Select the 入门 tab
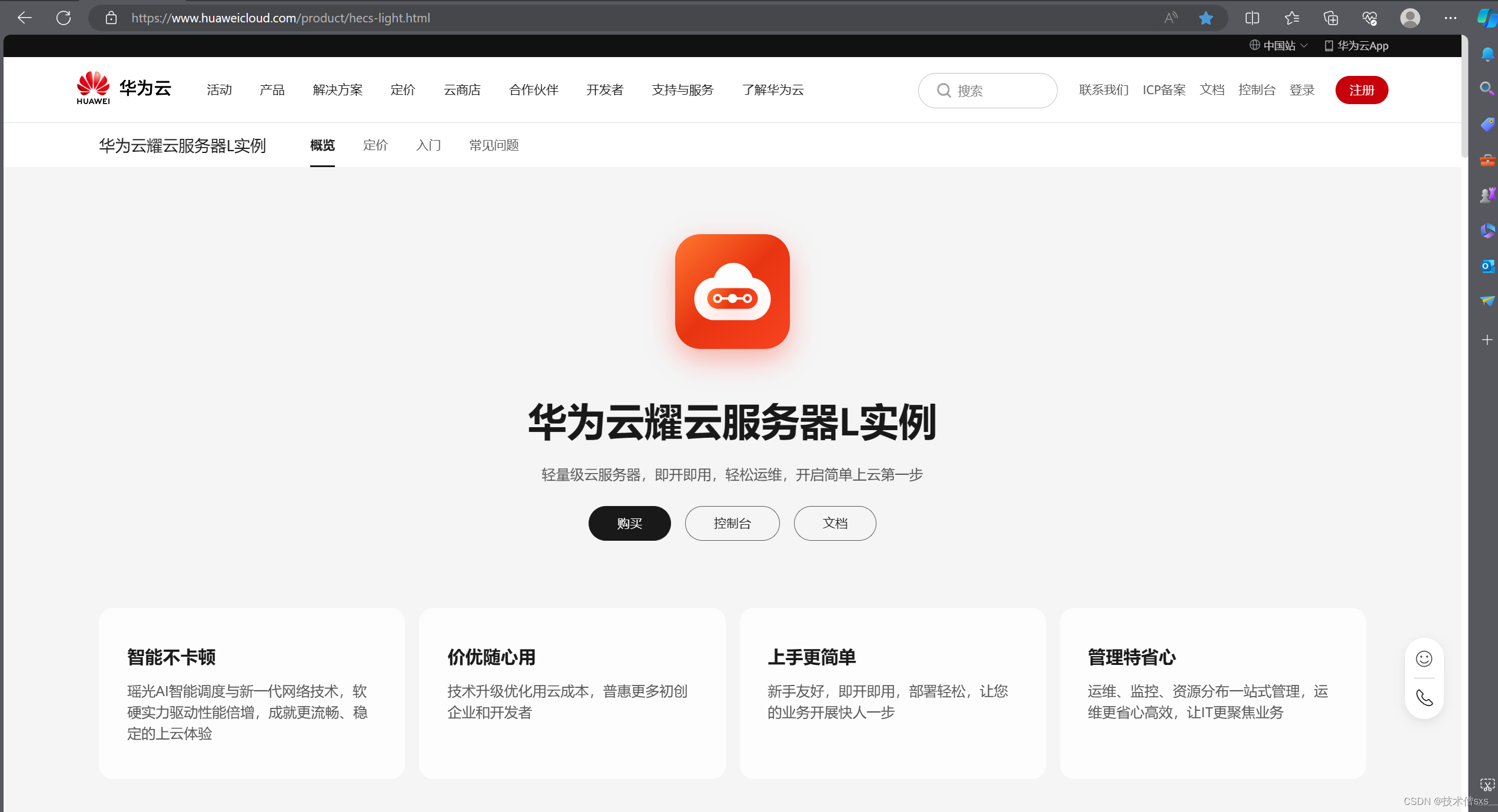This screenshot has height=812, width=1498. click(429, 145)
